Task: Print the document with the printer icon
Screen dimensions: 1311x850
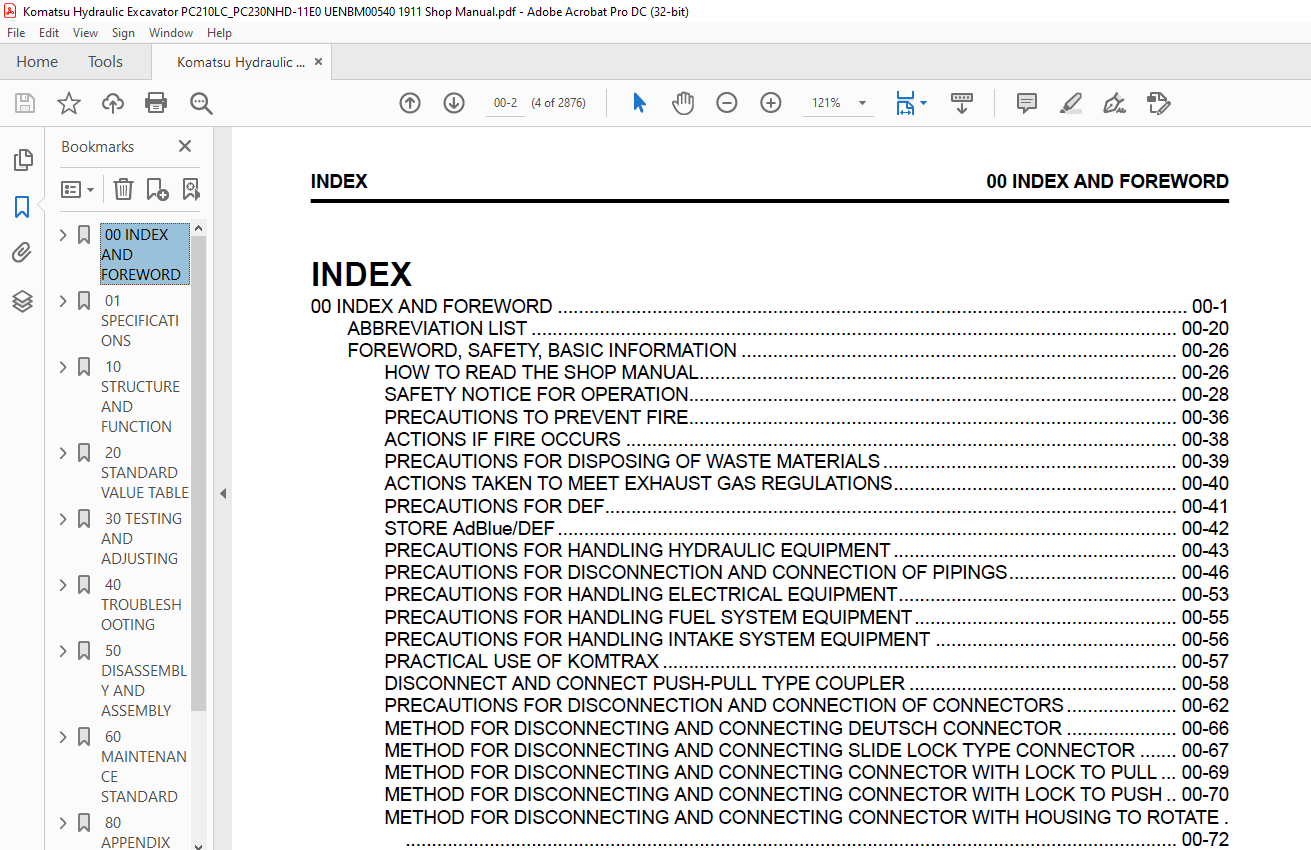Action: (156, 103)
